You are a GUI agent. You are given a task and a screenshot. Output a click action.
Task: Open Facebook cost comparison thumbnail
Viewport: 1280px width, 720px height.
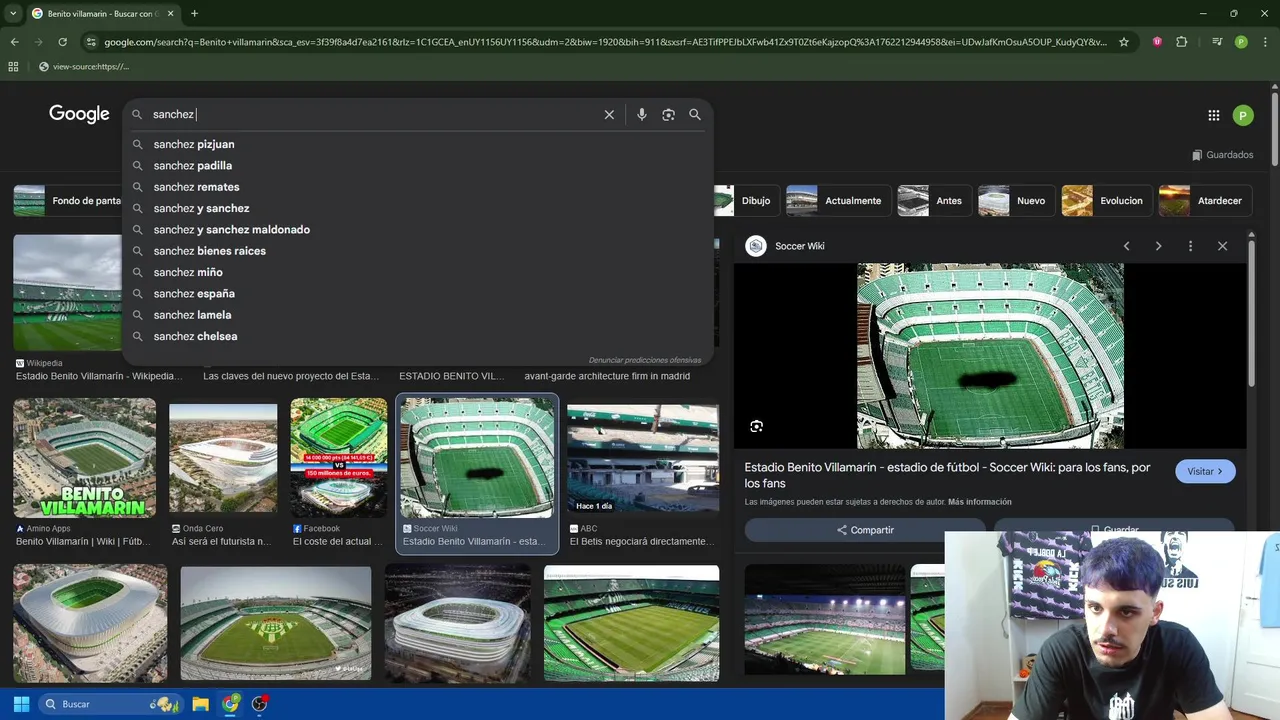pyautogui.click(x=339, y=458)
